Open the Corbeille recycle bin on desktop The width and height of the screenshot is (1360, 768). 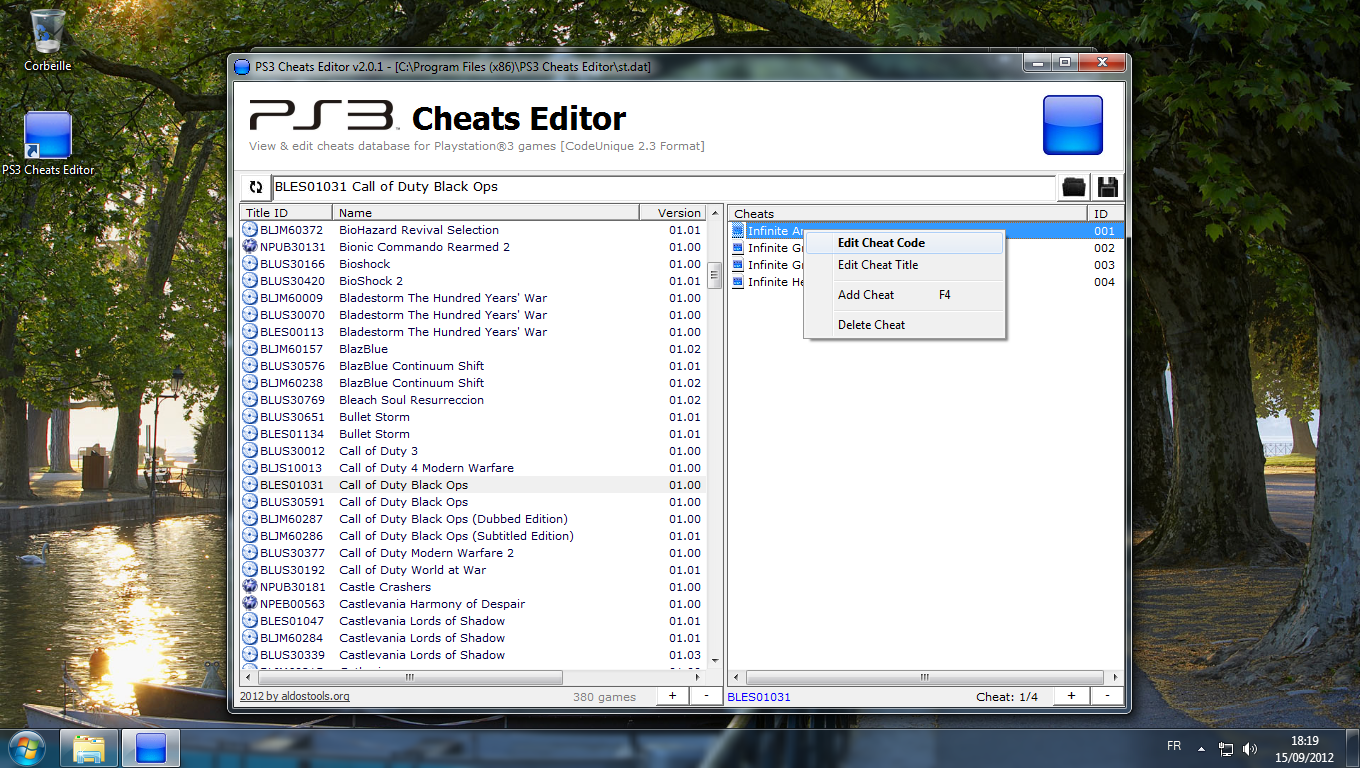pos(47,40)
